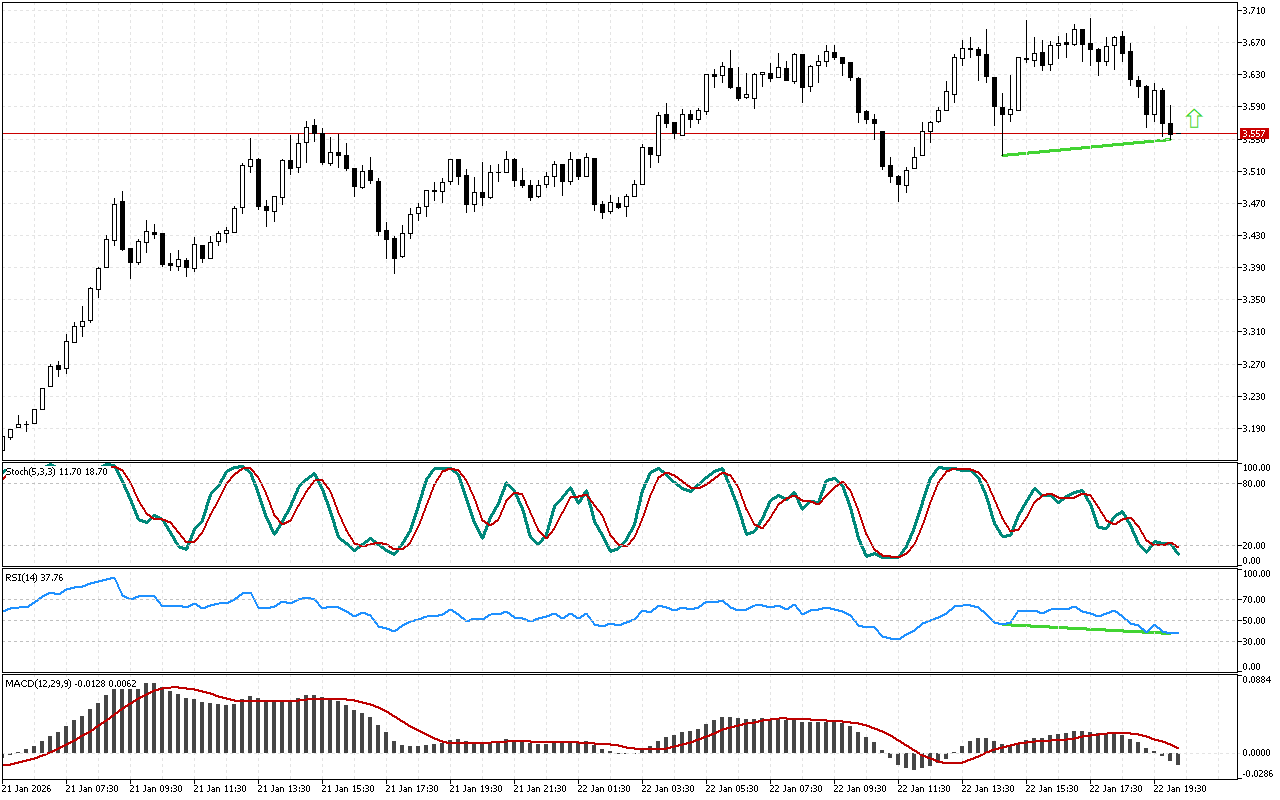1280x800 pixels.
Task: Click the 80.00 level in Stochastic panel
Action: click(x=1255, y=483)
